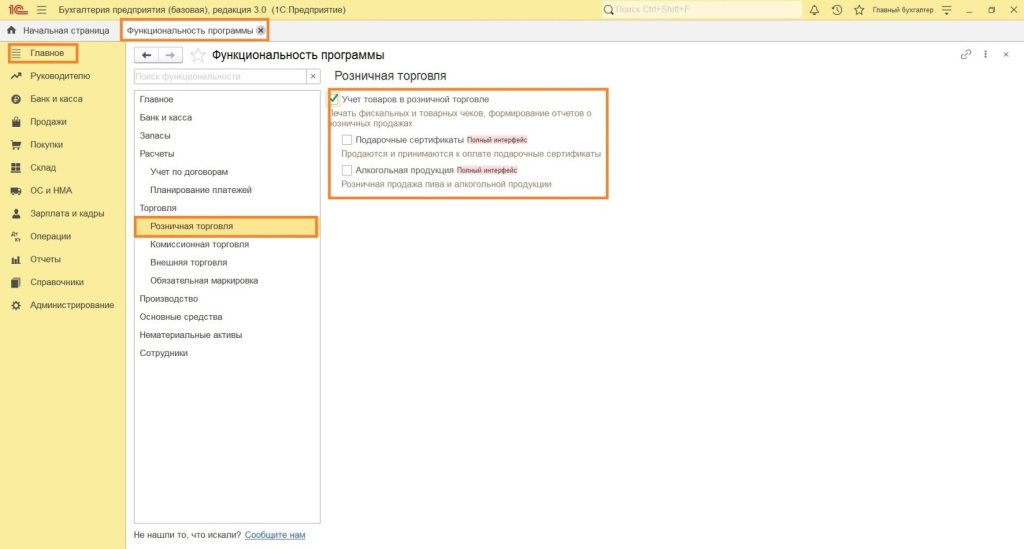Uncheck "Учет товаров в розничной торговле"

point(334,99)
